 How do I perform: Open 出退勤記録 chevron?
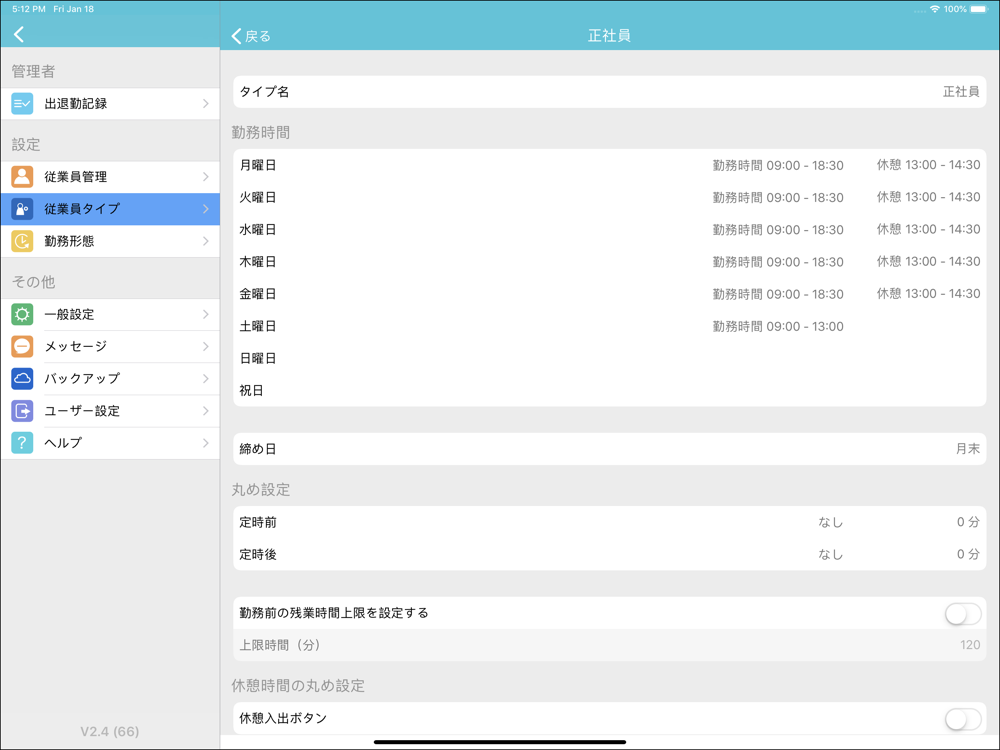(x=205, y=103)
